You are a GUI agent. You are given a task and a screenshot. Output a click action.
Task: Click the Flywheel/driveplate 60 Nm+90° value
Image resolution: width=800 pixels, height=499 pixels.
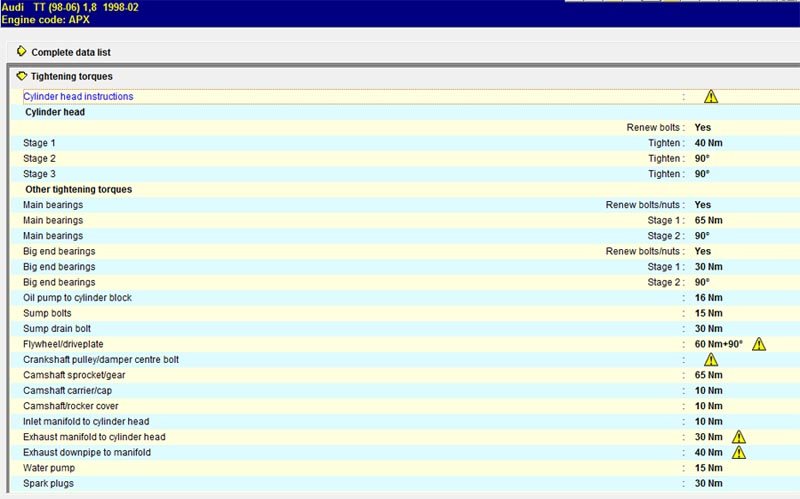719,344
